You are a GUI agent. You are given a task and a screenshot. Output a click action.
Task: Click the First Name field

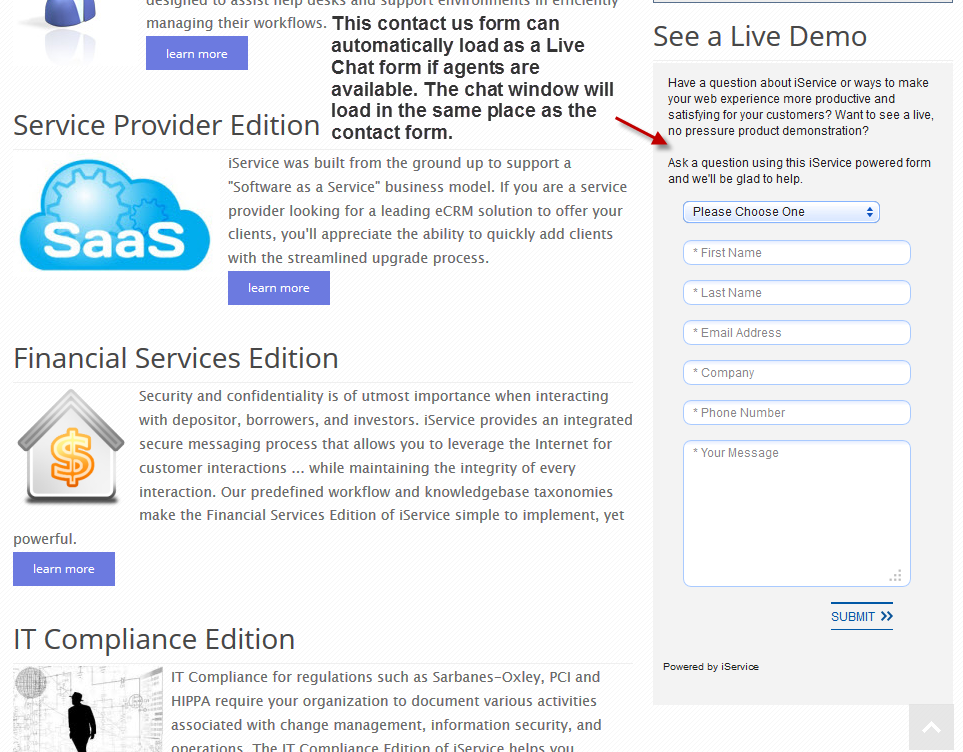pyautogui.click(x=796, y=253)
